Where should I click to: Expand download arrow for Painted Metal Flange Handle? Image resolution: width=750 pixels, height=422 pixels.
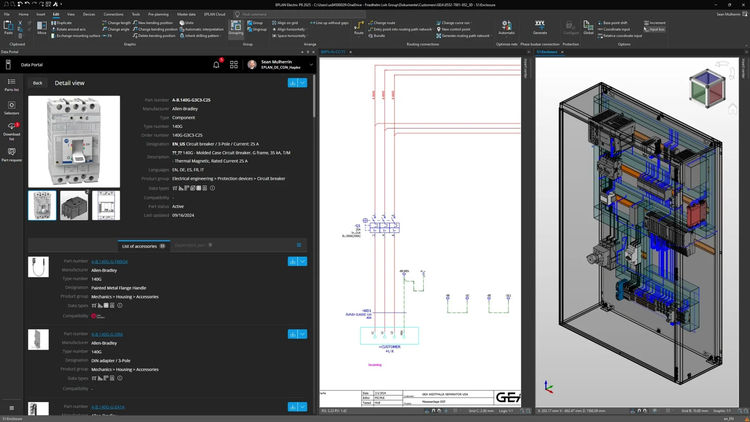point(303,262)
